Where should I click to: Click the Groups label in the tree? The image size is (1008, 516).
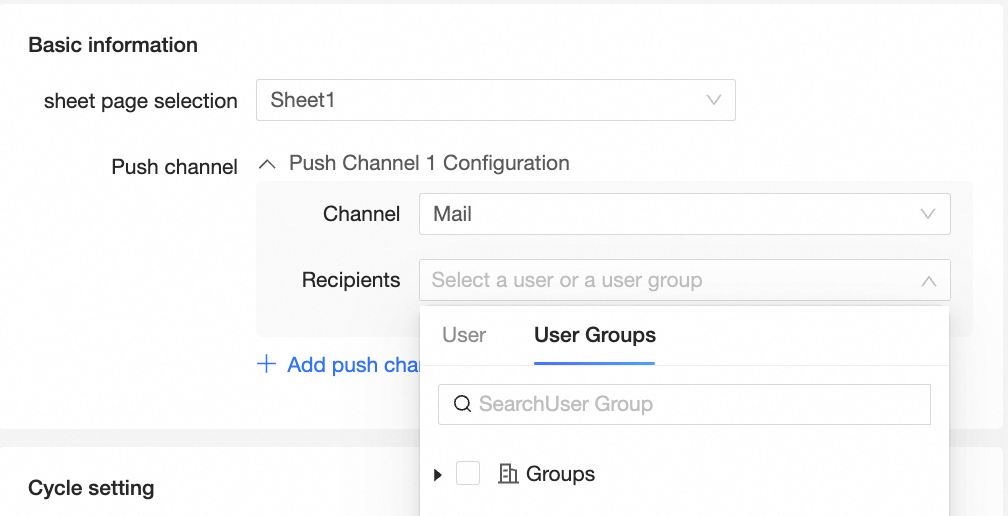coord(560,474)
